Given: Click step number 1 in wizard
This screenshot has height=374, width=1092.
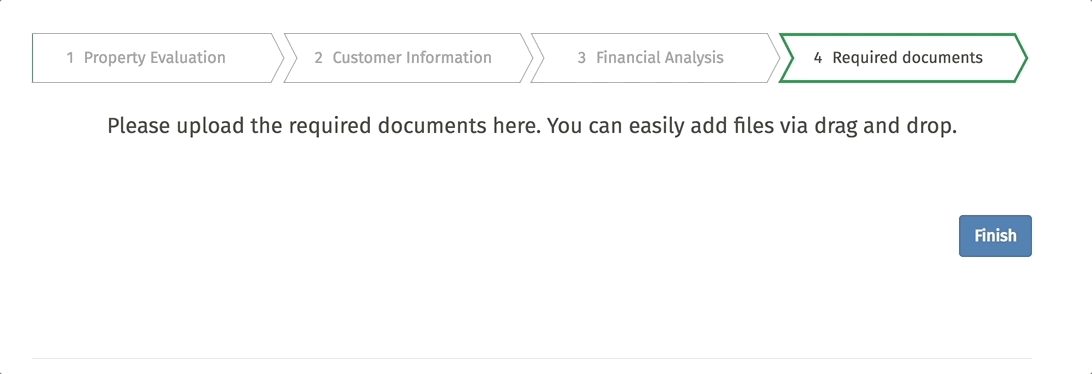Looking at the screenshot, I should [x=70, y=58].
